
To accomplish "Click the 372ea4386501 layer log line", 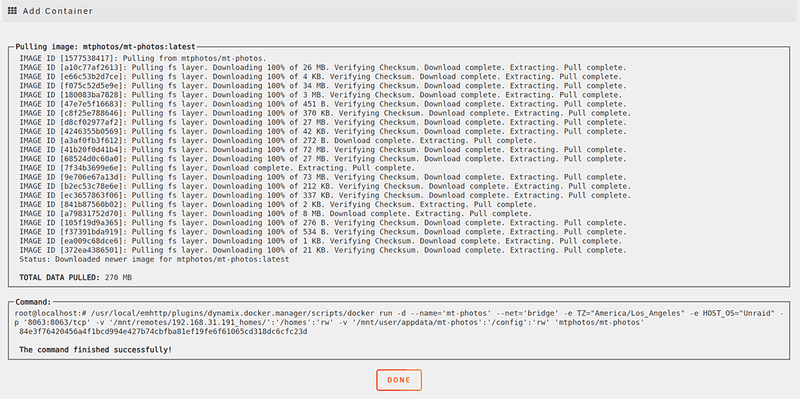I will click(x=322, y=250).
